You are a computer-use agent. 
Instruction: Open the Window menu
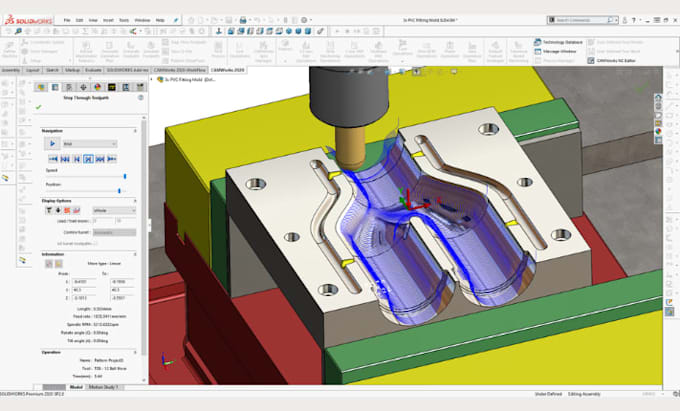[142, 20]
